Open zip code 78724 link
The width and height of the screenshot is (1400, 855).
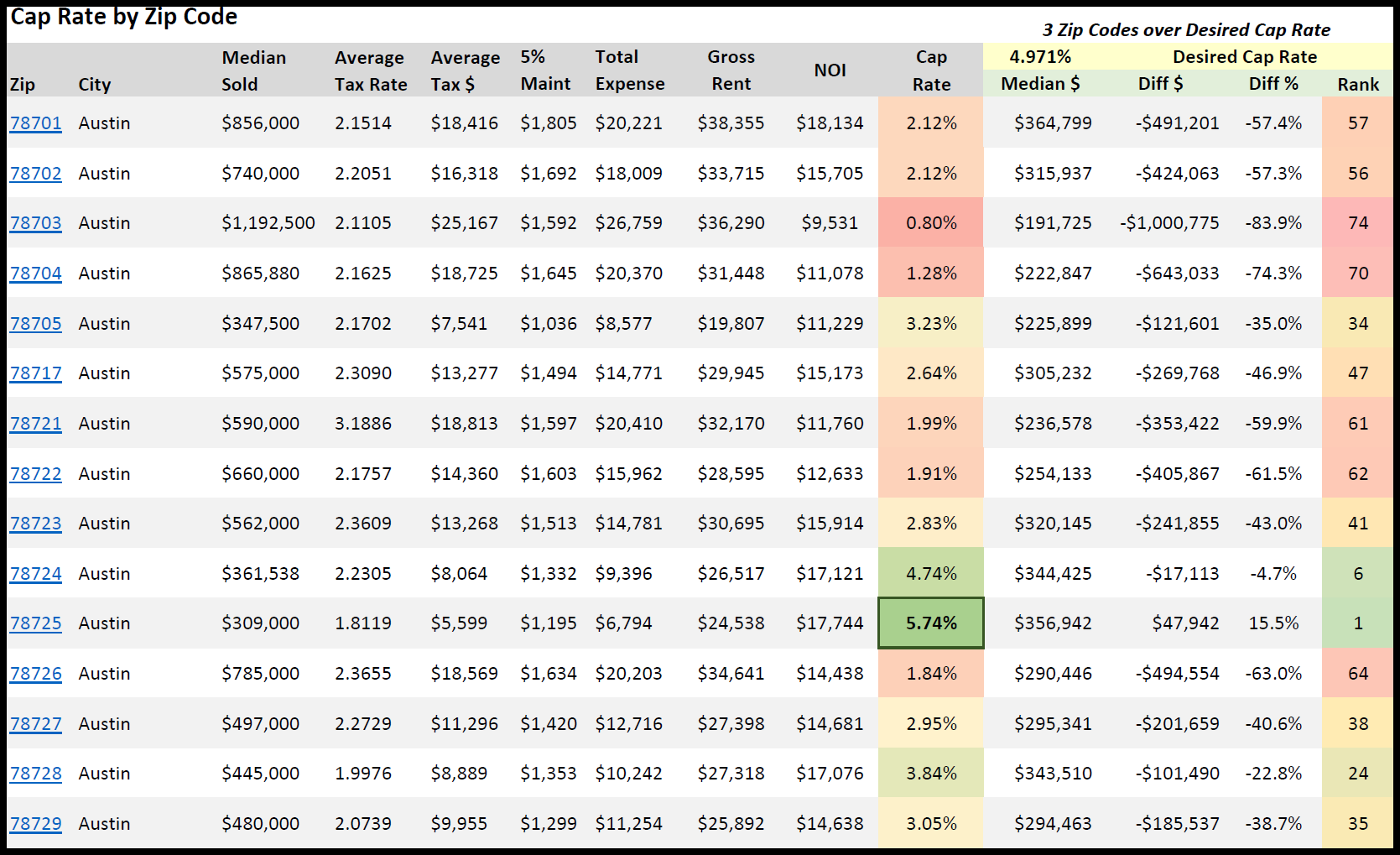click(x=36, y=574)
